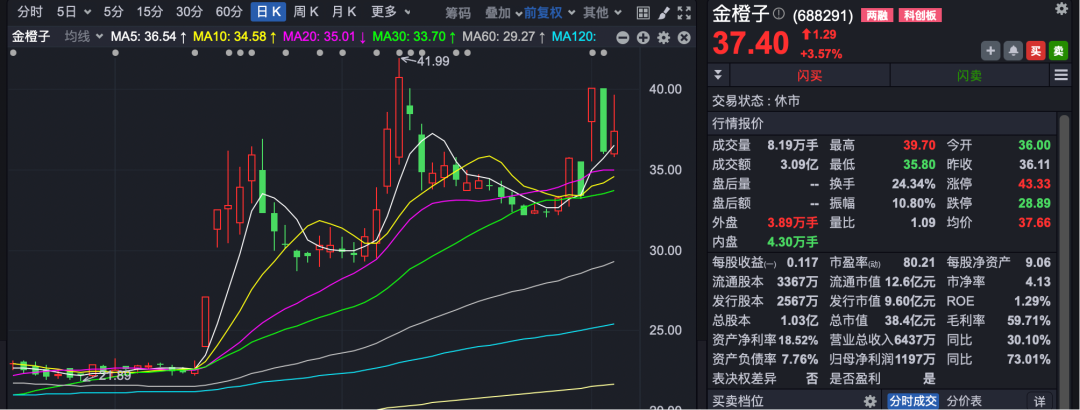Viewport: 1080px width, 410px height.
Task: Click the 闪买 quick buy button
Action: tap(810, 76)
